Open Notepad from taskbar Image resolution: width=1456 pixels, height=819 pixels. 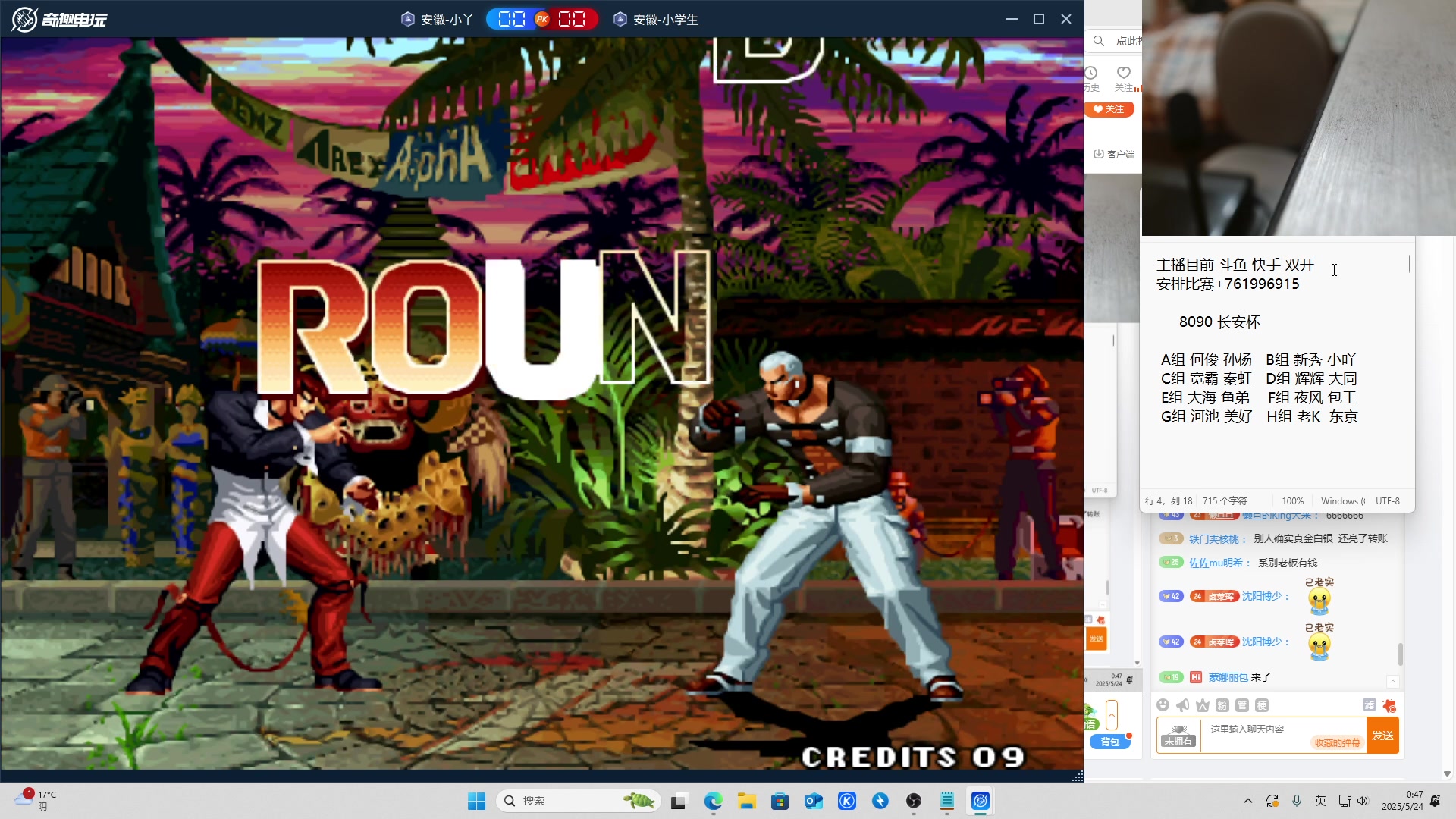point(947,801)
